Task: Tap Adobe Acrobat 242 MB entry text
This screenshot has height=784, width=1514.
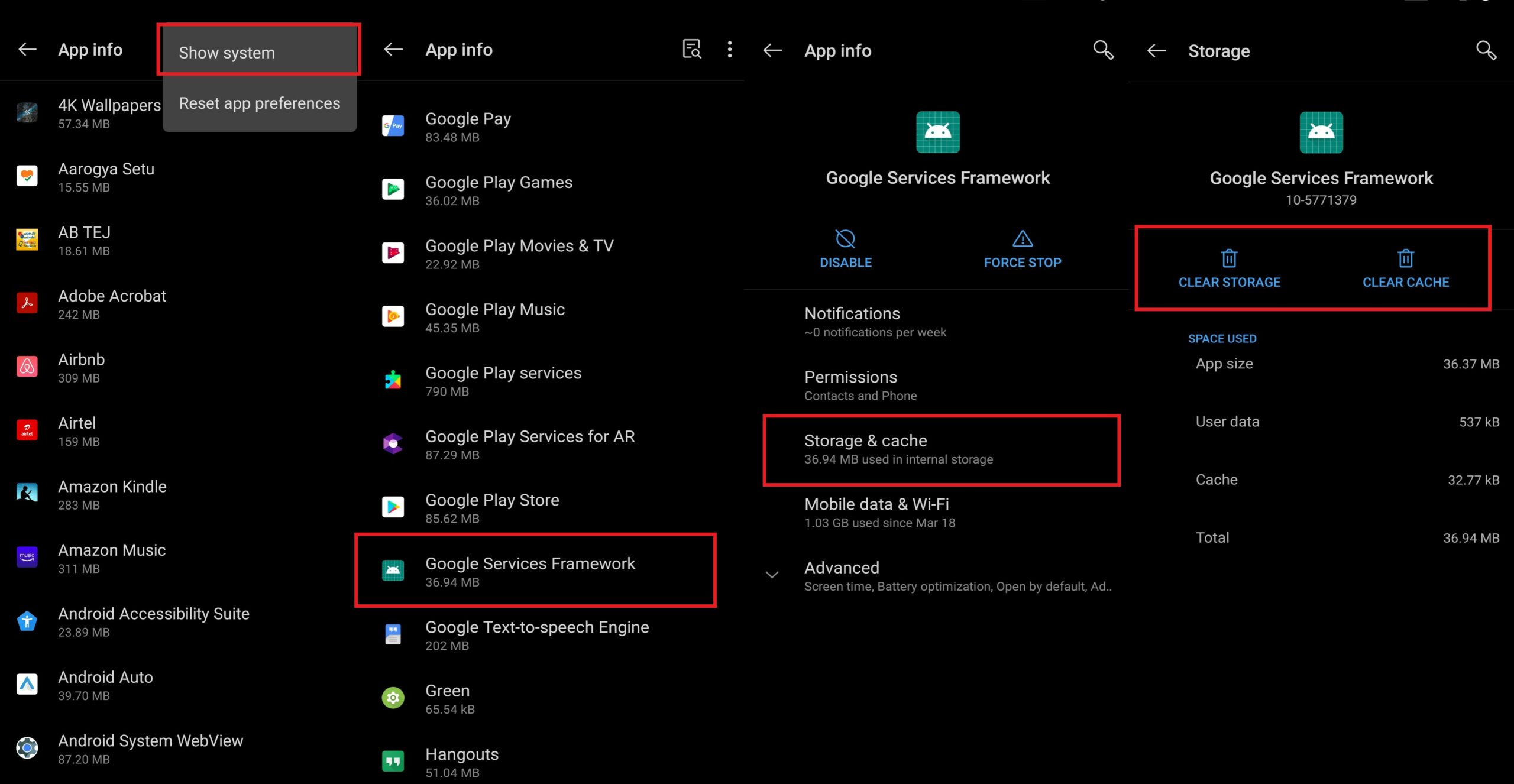Action: coord(112,304)
